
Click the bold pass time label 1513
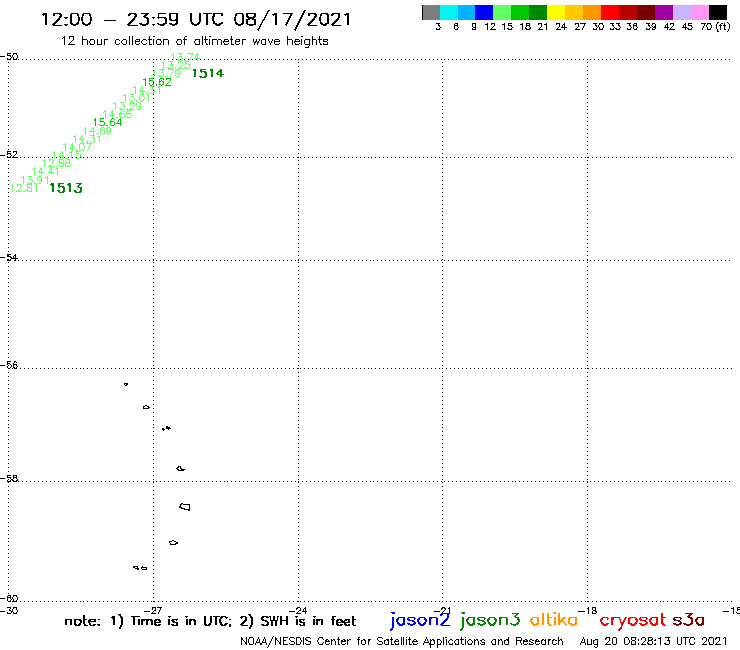(66, 188)
